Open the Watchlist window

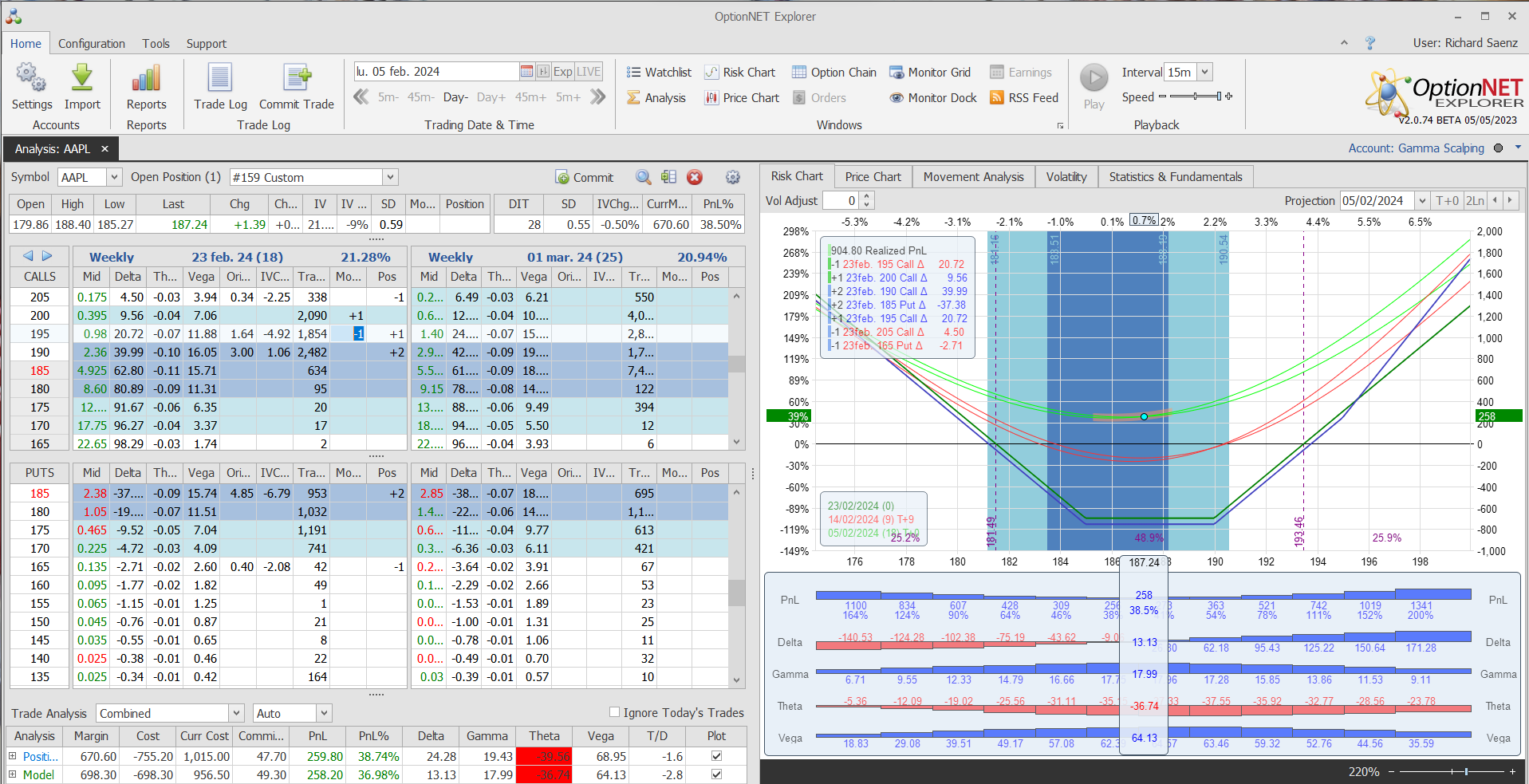(659, 72)
